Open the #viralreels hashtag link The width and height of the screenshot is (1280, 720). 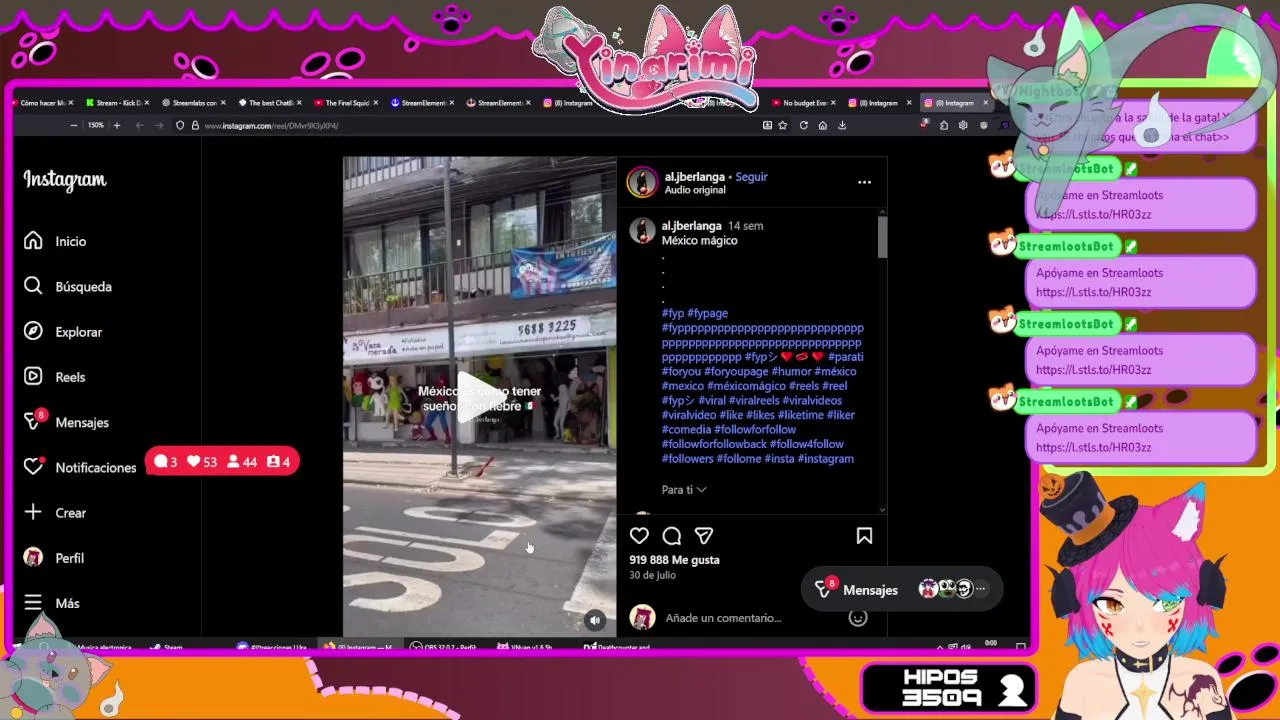[754, 400]
